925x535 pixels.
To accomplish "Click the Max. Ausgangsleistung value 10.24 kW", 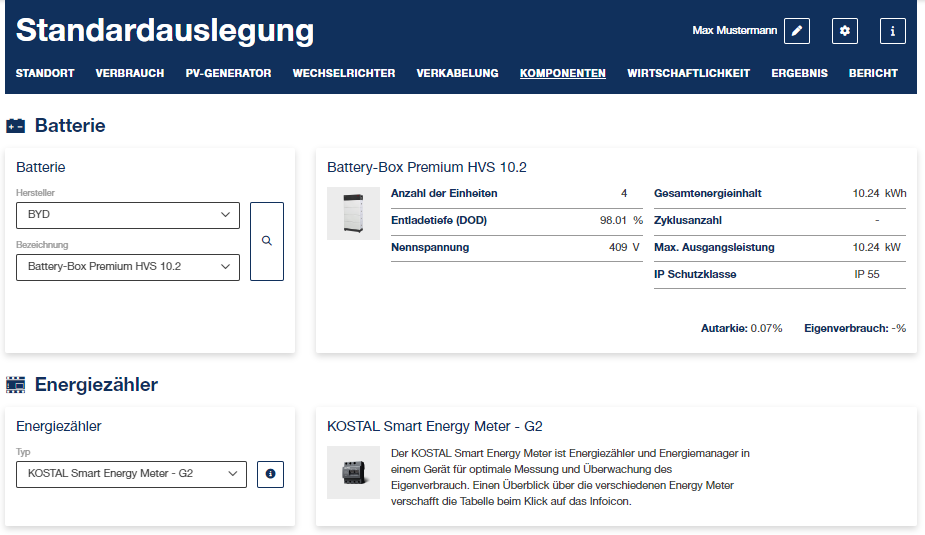I will point(877,248).
